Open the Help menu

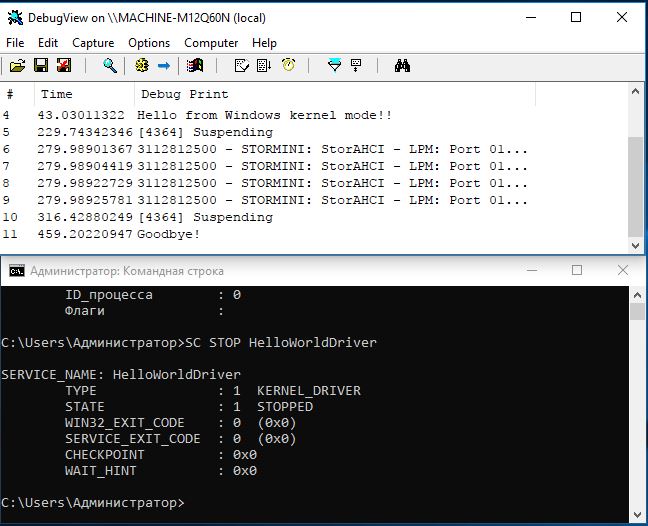(264, 43)
